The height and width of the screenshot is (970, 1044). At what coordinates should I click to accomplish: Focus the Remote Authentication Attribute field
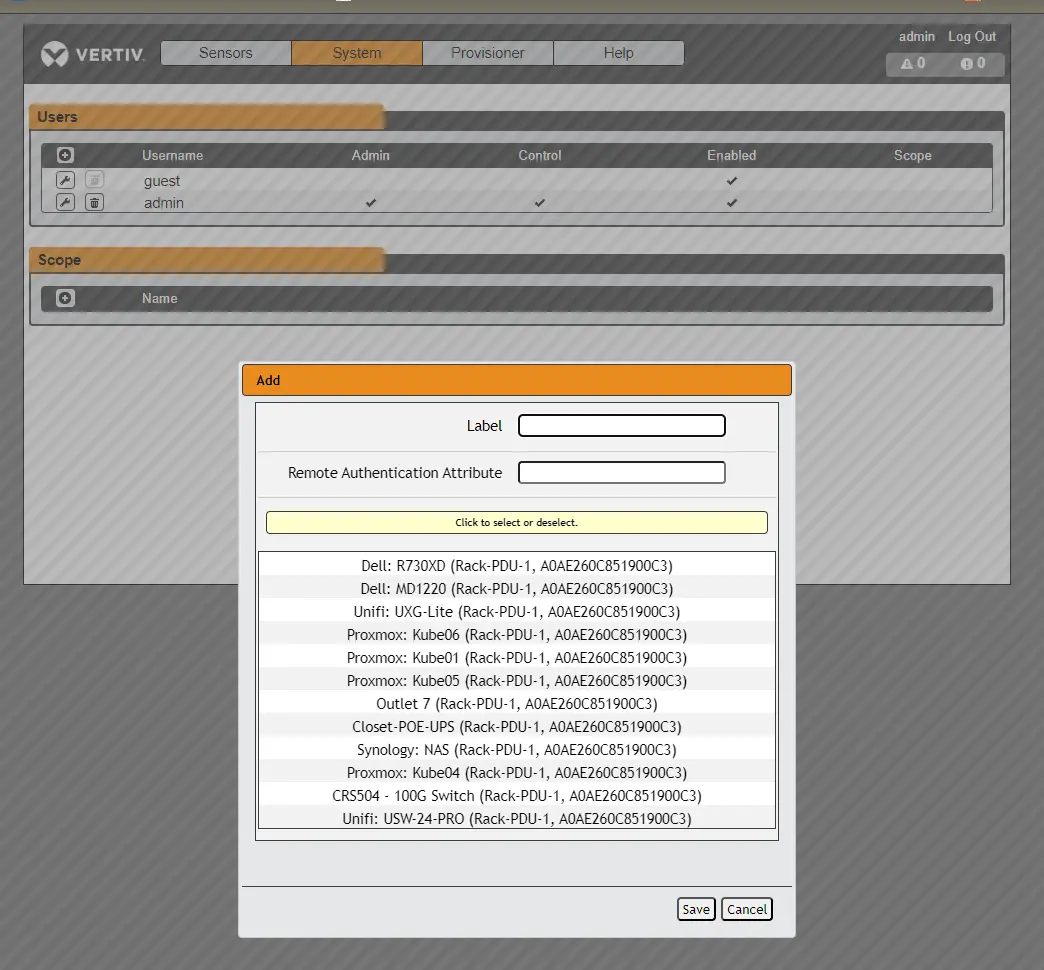point(621,472)
